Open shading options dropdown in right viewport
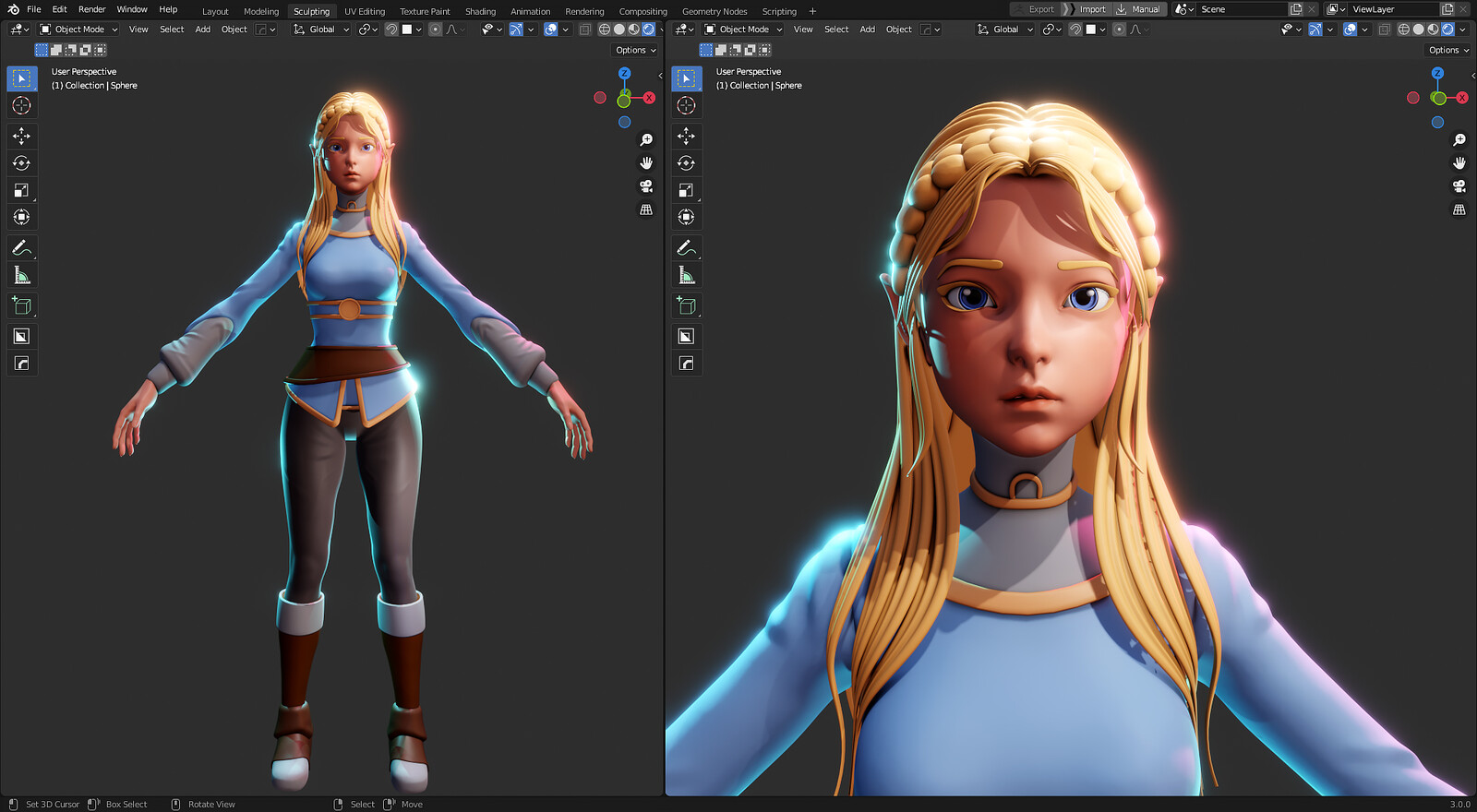The image size is (1477, 812). click(1462, 30)
